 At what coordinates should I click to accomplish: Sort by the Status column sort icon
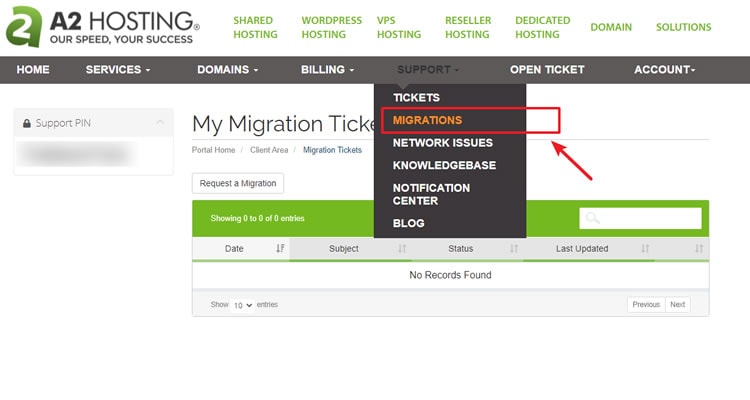click(514, 248)
